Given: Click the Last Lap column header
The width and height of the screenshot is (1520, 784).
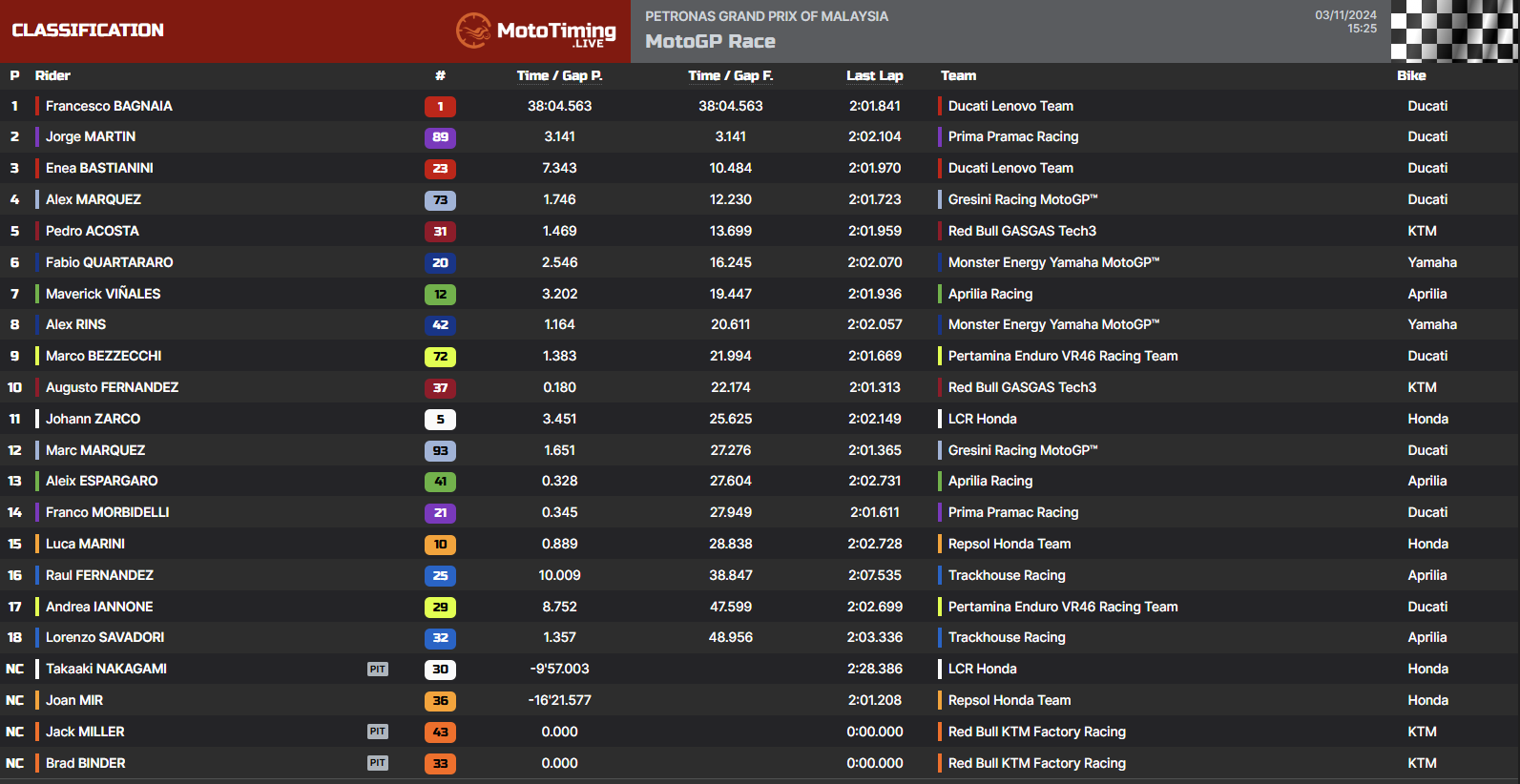Looking at the screenshot, I should pos(875,75).
